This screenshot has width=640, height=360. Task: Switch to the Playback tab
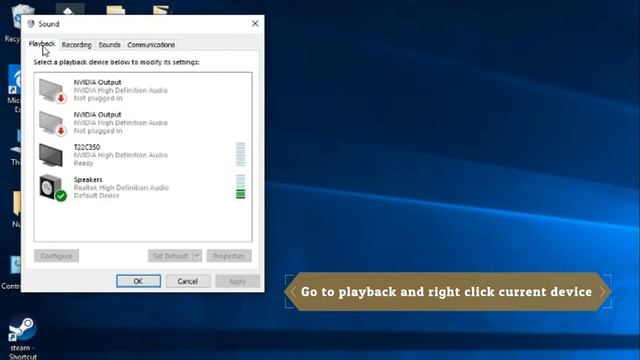[42, 44]
